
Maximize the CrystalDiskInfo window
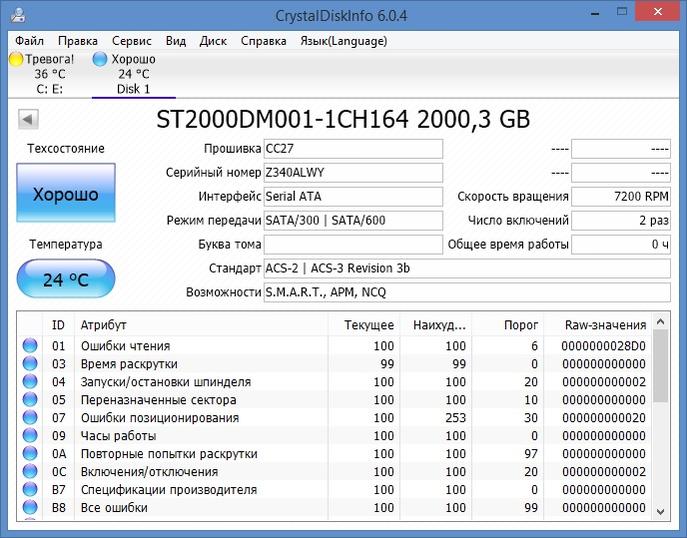click(622, 12)
